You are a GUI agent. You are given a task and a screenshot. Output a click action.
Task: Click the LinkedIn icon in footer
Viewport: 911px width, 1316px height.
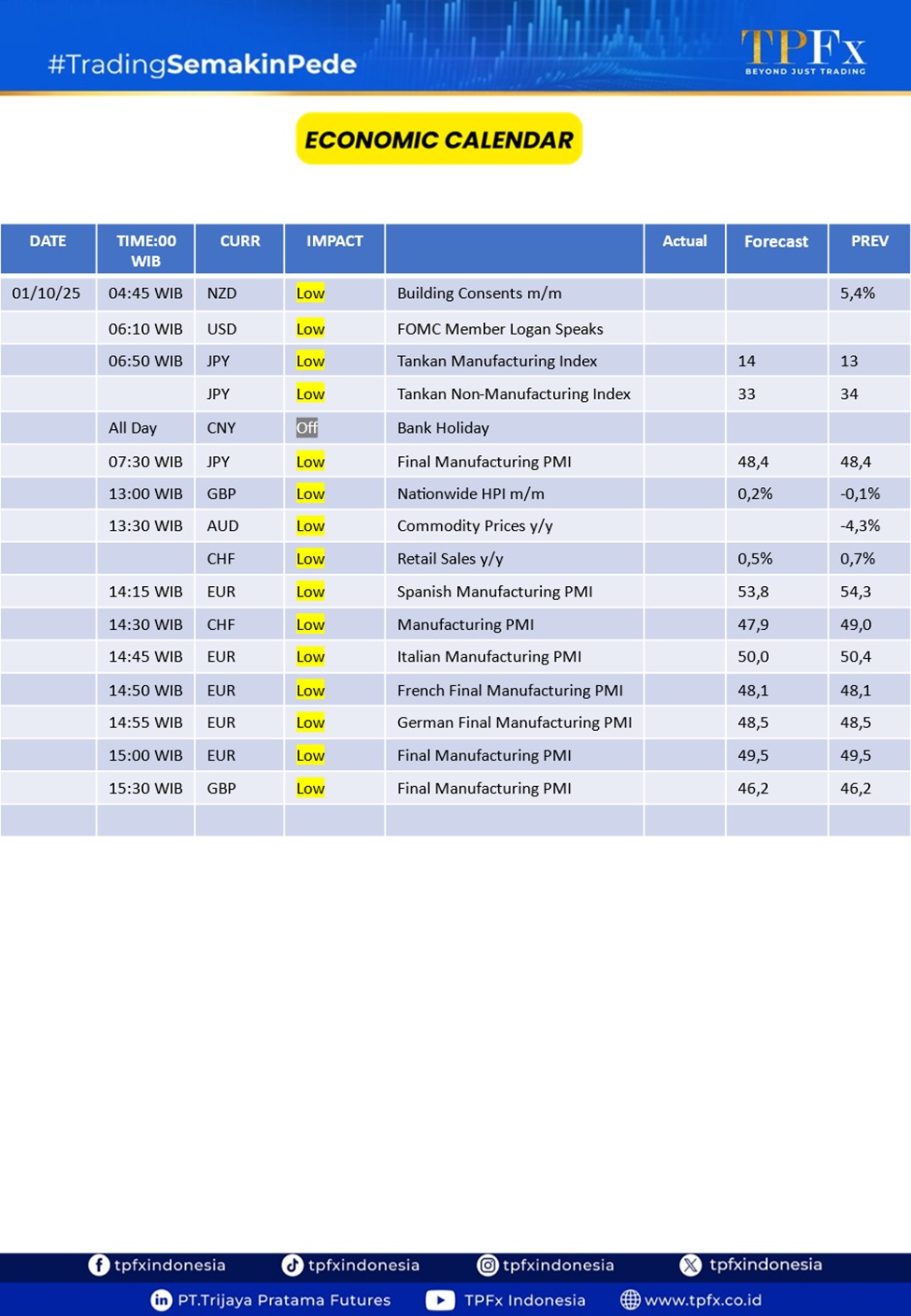pos(162,1300)
